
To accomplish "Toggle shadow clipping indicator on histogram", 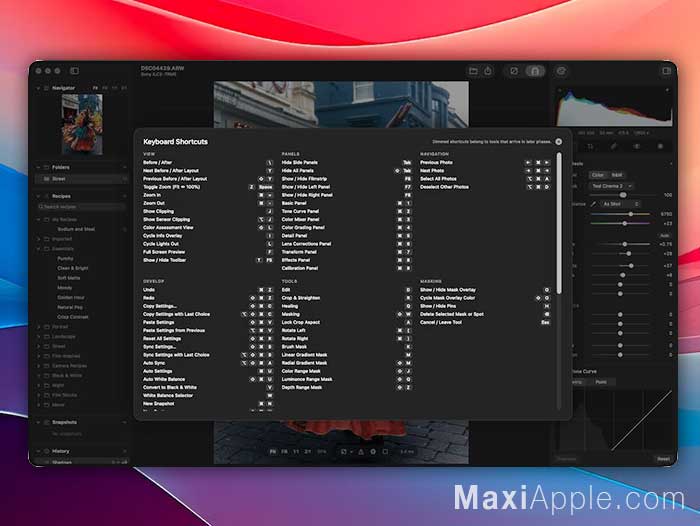I will click(560, 90).
